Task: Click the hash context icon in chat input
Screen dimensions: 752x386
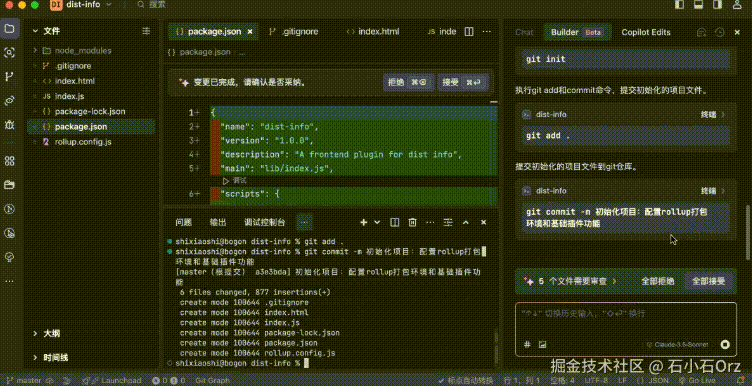Action: [x=527, y=344]
